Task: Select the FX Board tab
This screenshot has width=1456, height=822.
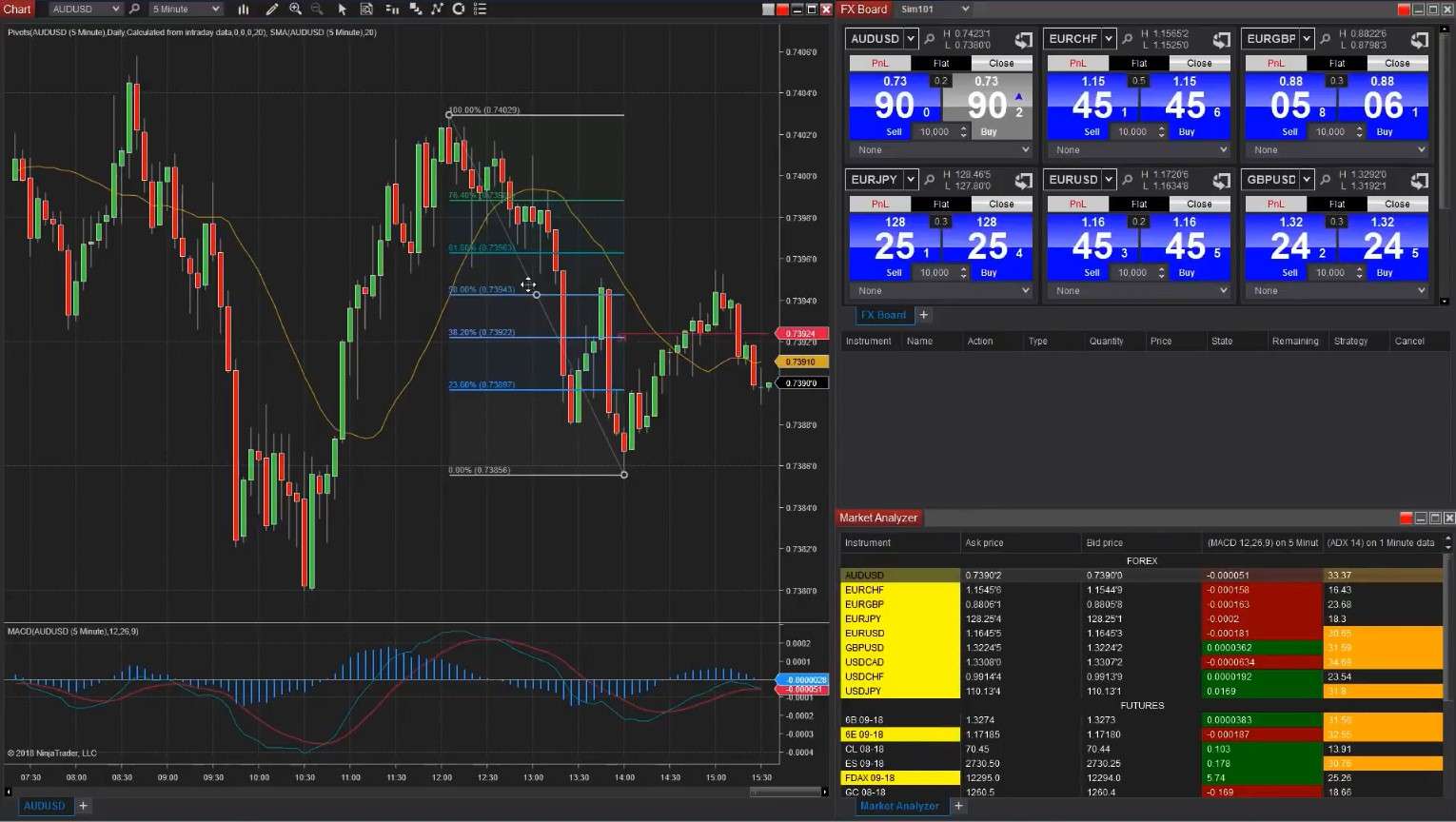Action: [x=883, y=315]
